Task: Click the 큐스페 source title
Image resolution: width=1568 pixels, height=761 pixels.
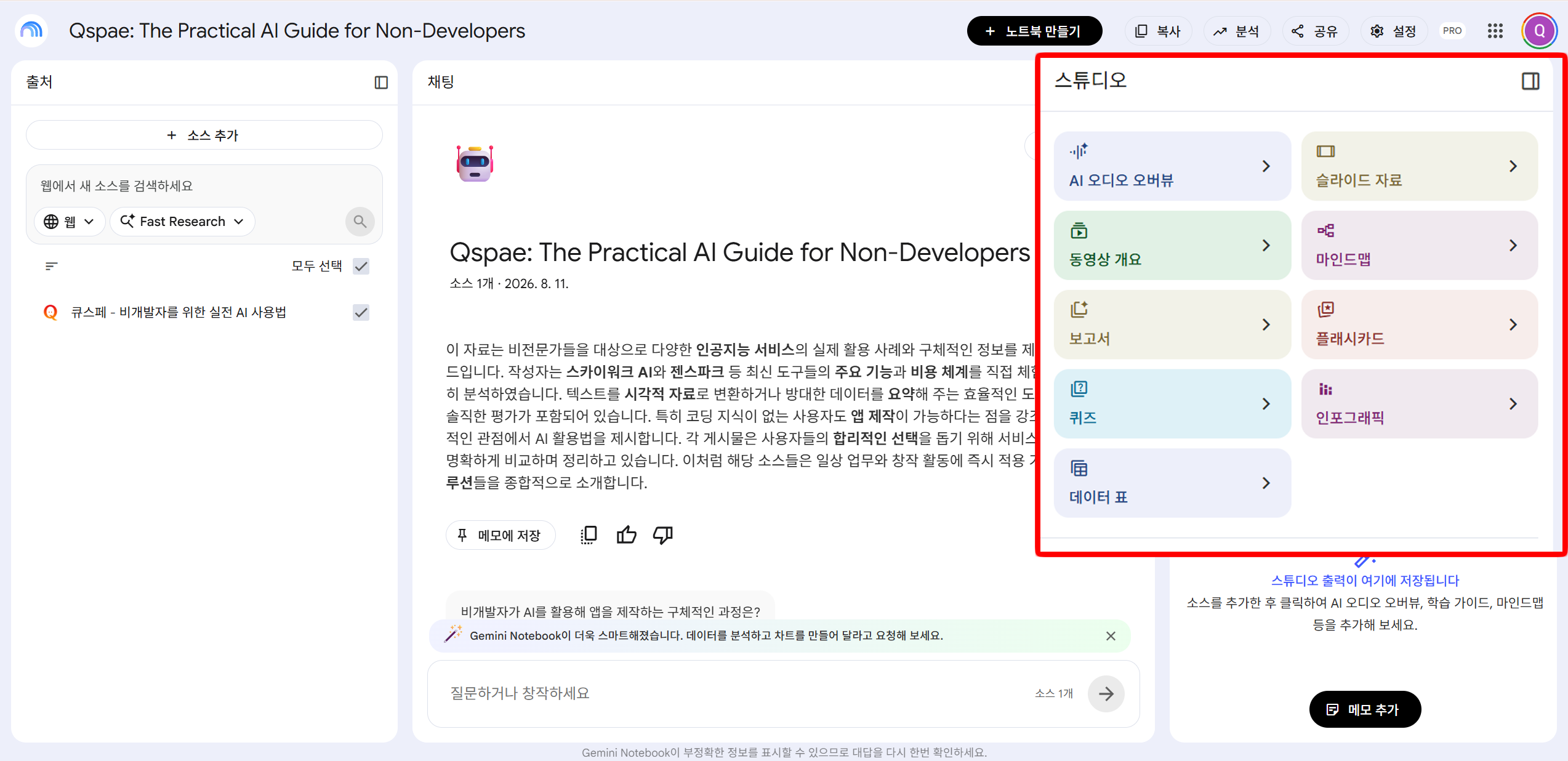Action: (x=179, y=312)
